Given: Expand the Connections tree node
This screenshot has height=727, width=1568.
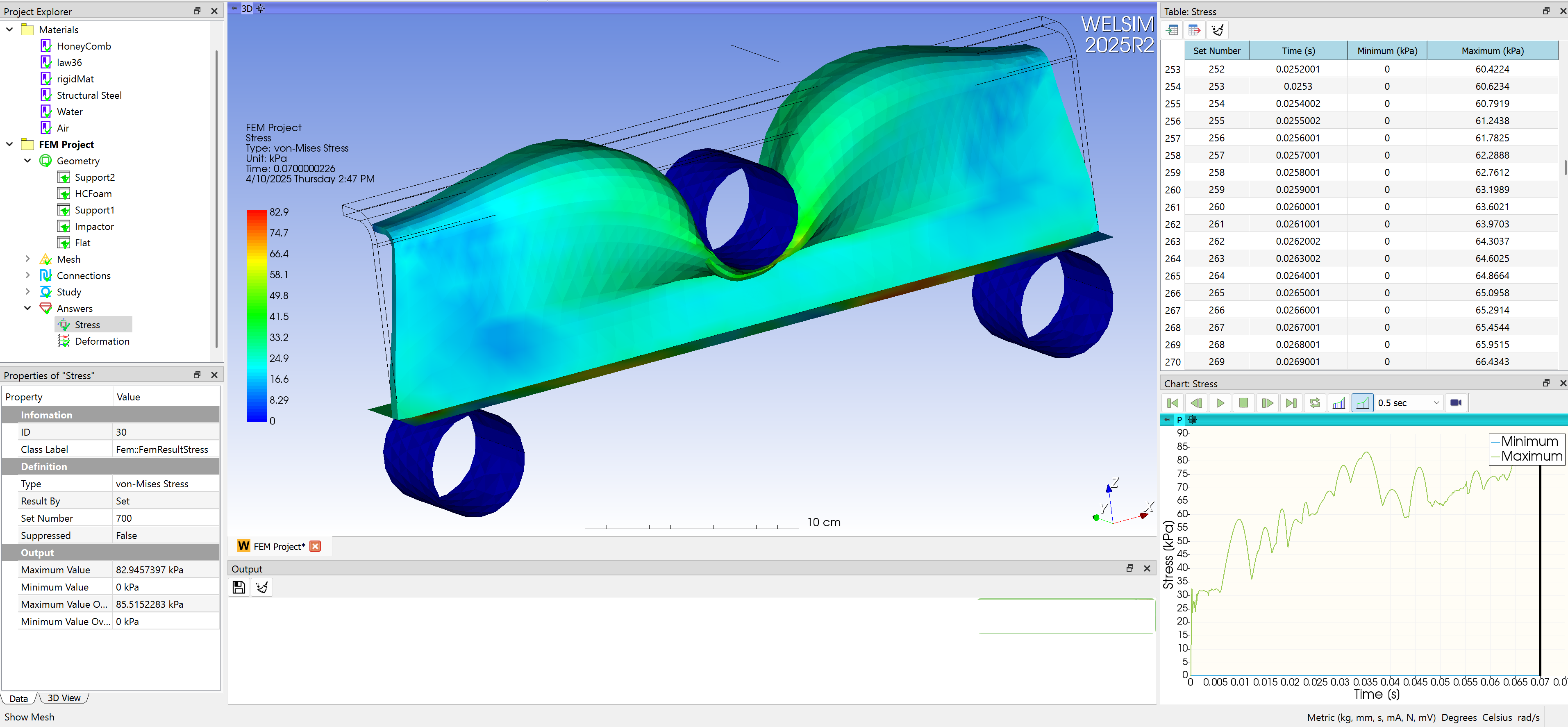Looking at the screenshot, I should 27,275.
